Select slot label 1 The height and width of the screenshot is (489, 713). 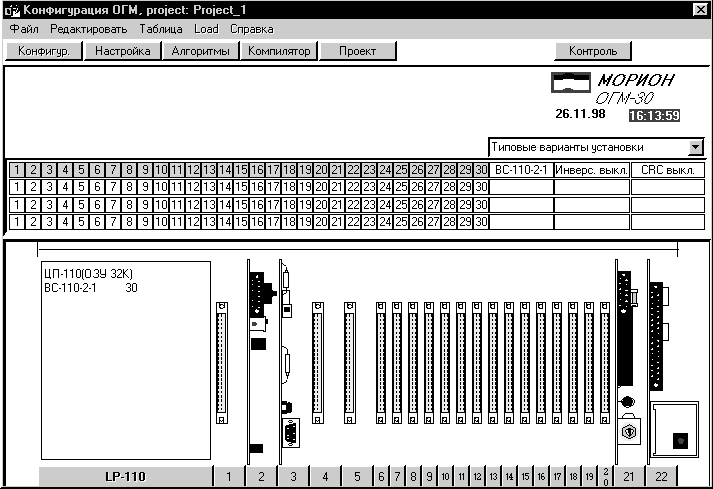point(229,477)
